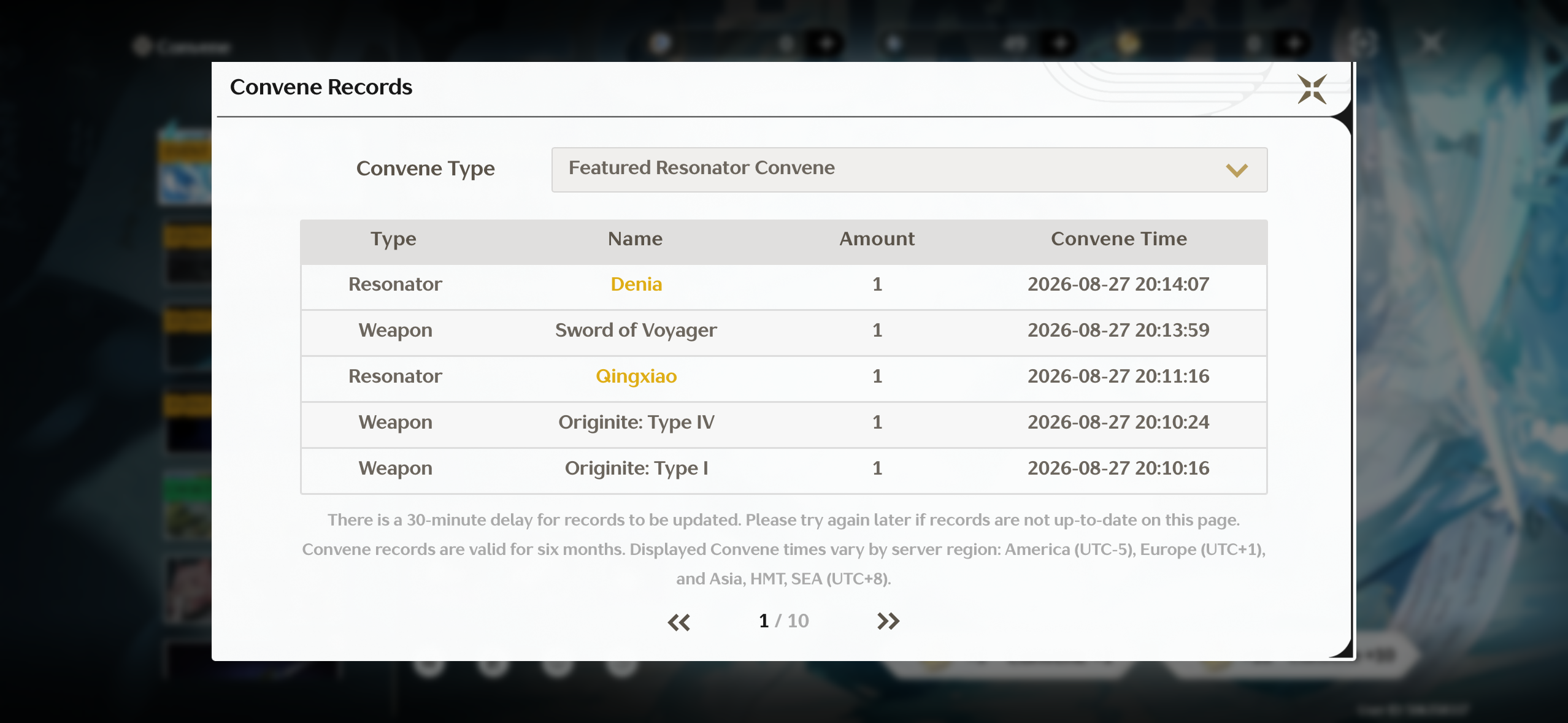Click the page indicator 1 / 10
The height and width of the screenshot is (723, 1568).
pos(783,621)
